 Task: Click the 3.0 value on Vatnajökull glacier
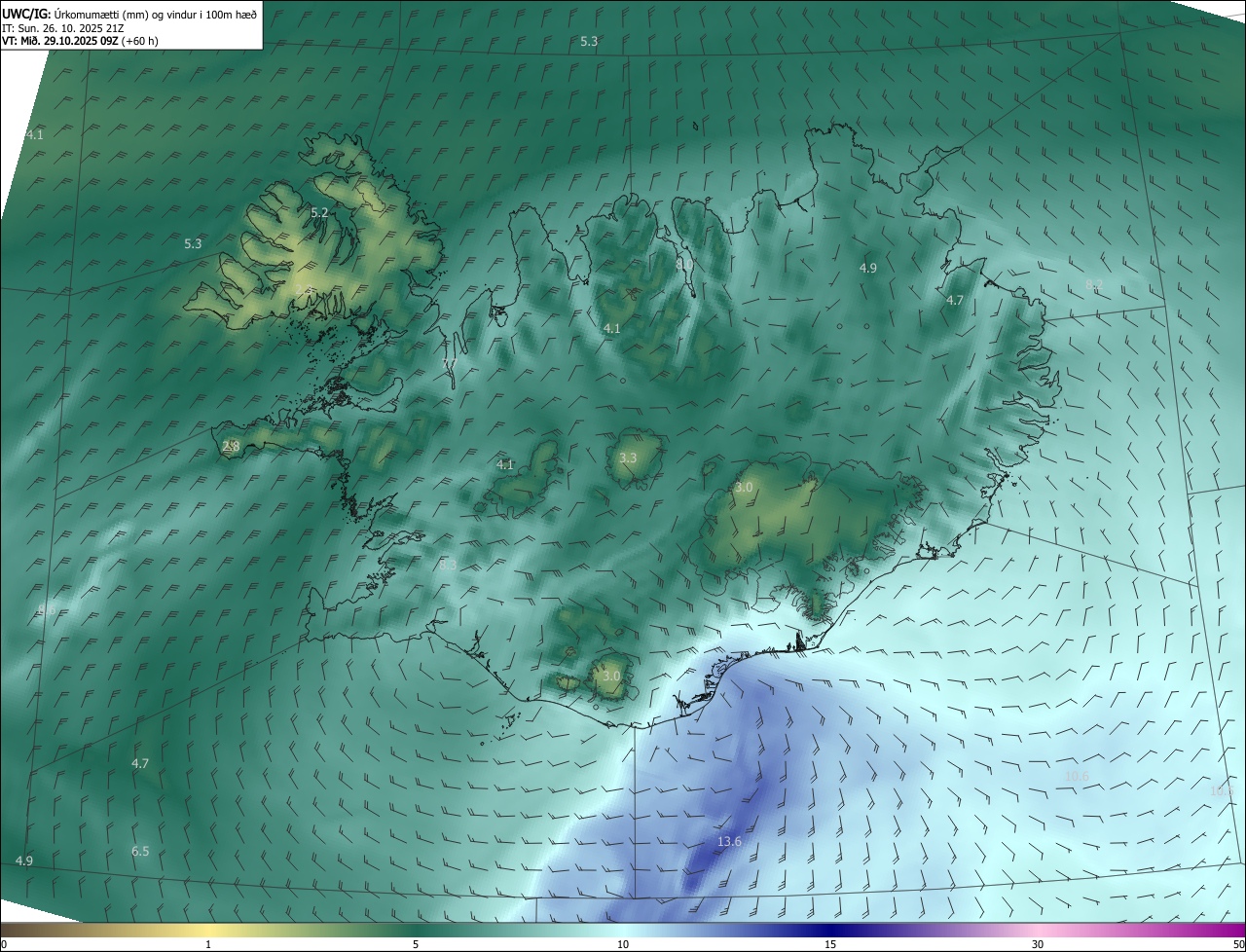pyautogui.click(x=744, y=487)
